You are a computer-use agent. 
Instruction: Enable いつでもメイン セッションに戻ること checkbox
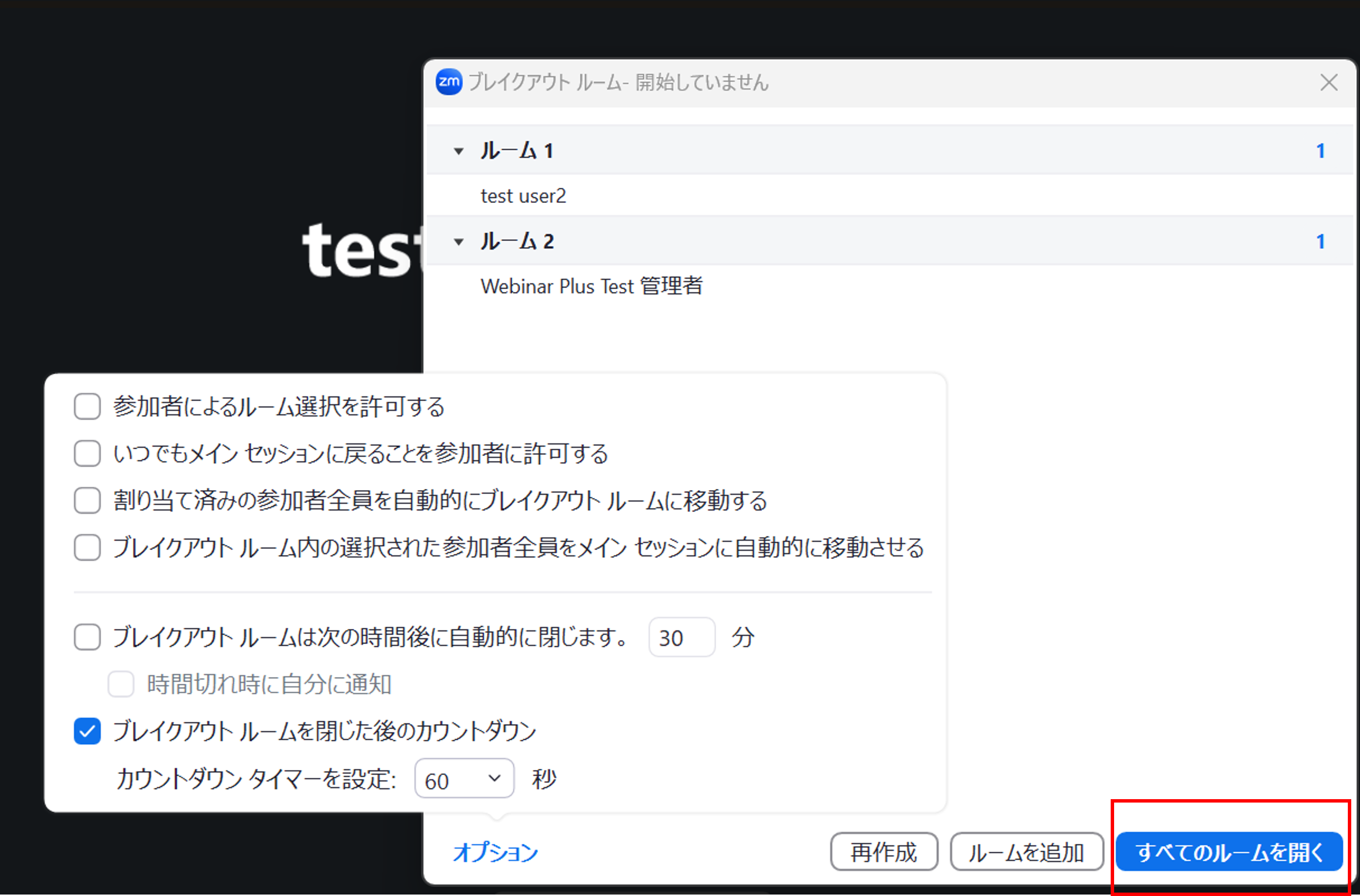[x=88, y=454]
